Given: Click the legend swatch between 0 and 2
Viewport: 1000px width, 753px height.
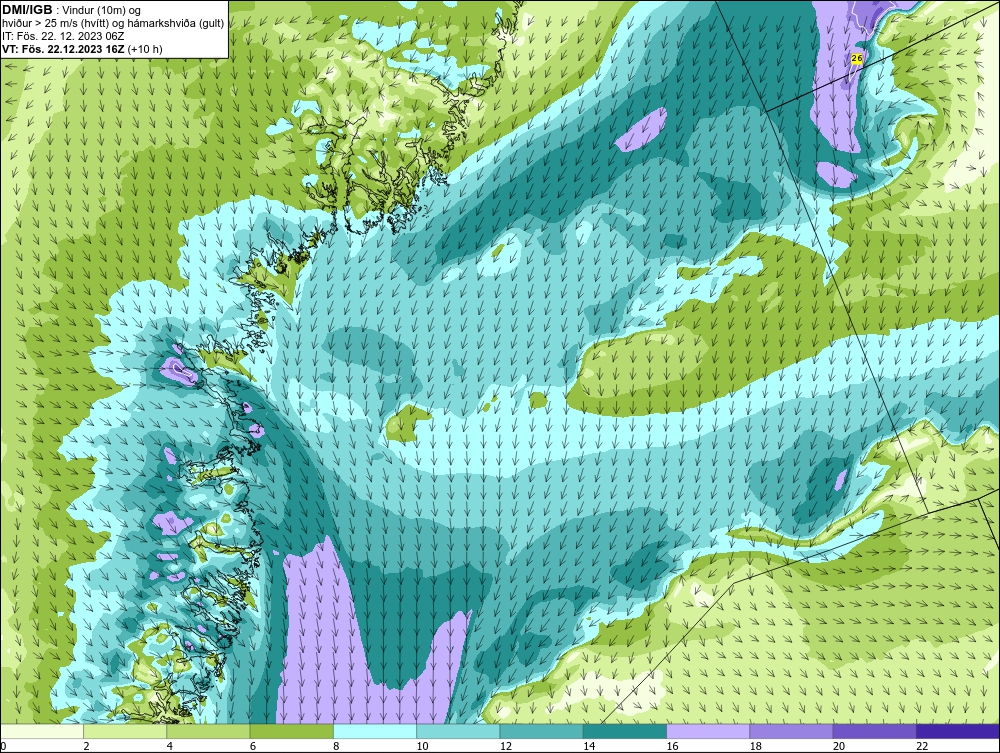Looking at the screenshot, I should pos(42,731).
